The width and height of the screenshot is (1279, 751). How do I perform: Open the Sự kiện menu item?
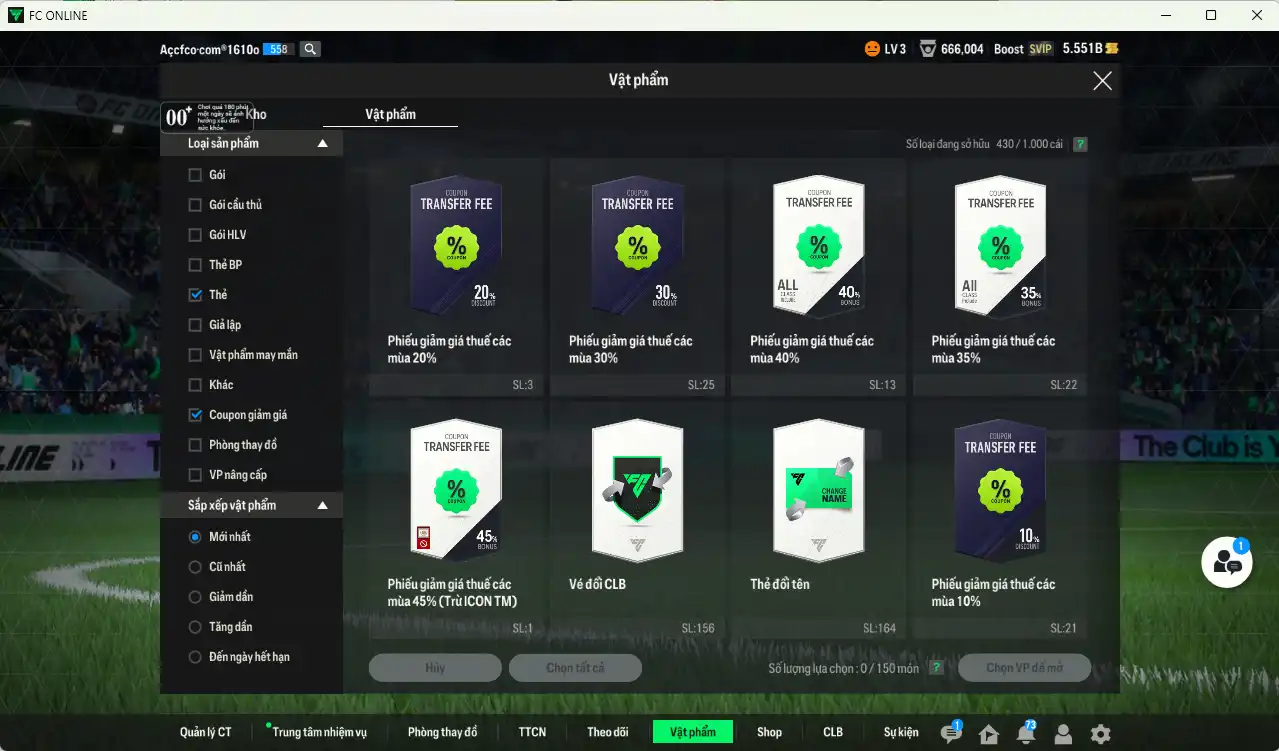pos(901,733)
